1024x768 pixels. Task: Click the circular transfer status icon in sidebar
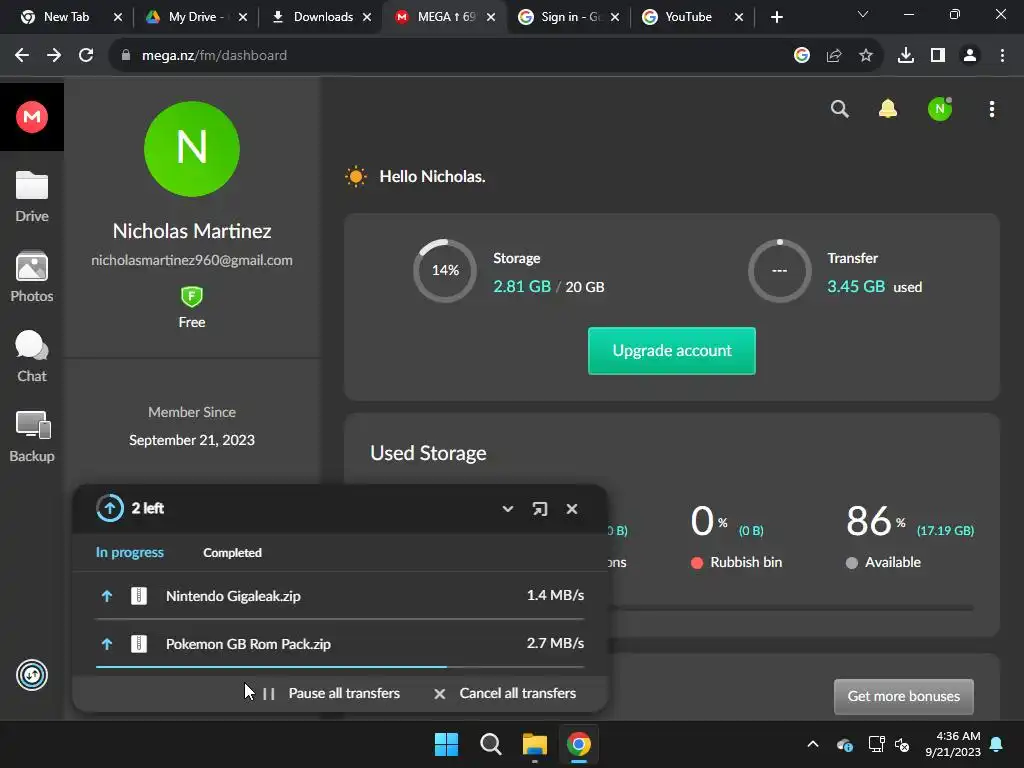pyautogui.click(x=31, y=675)
